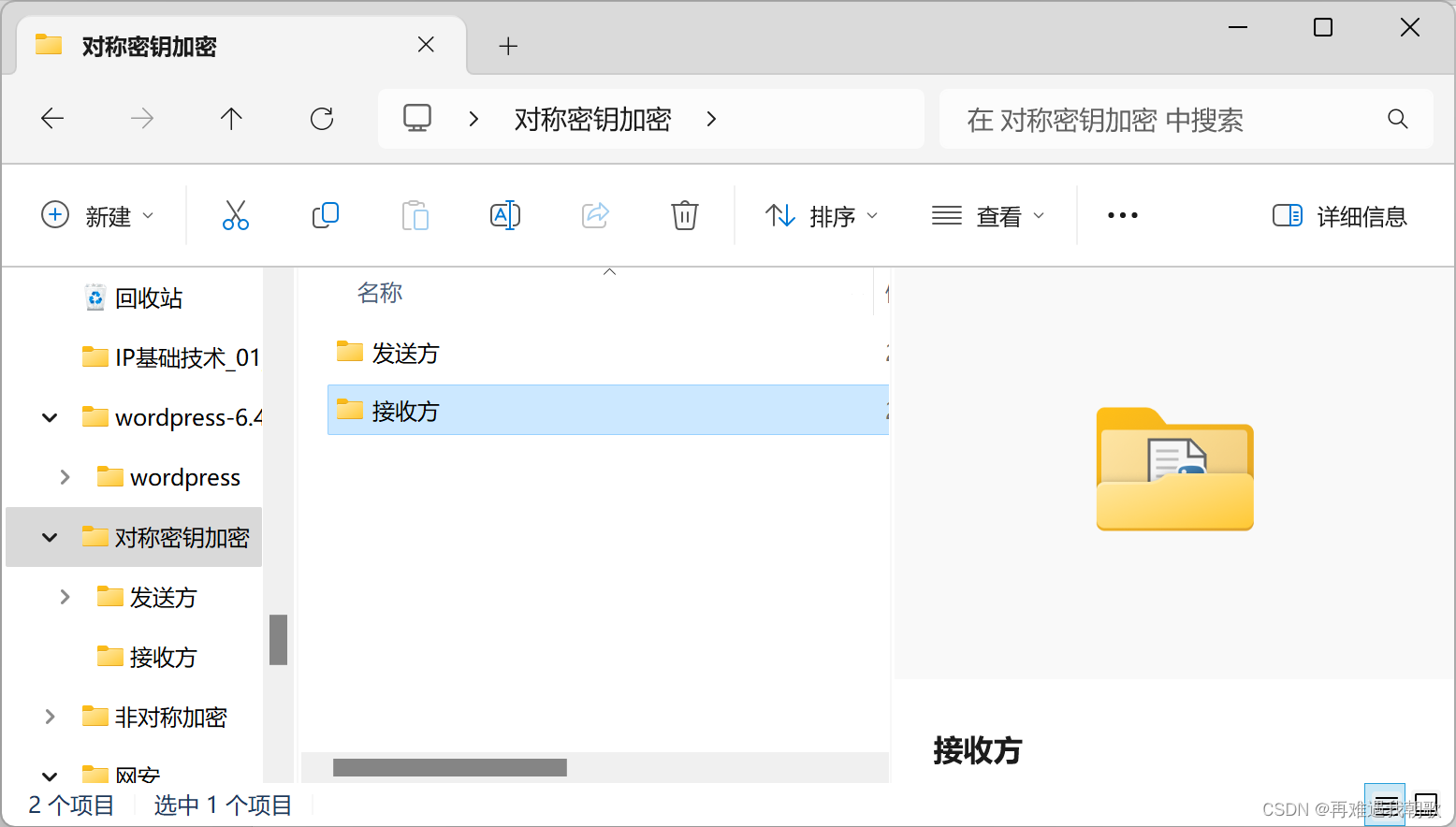The width and height of the screenshot is (1456, 827).
Task: Copy the selected item using toolbar icon
Action: click(x=325, y=215)
